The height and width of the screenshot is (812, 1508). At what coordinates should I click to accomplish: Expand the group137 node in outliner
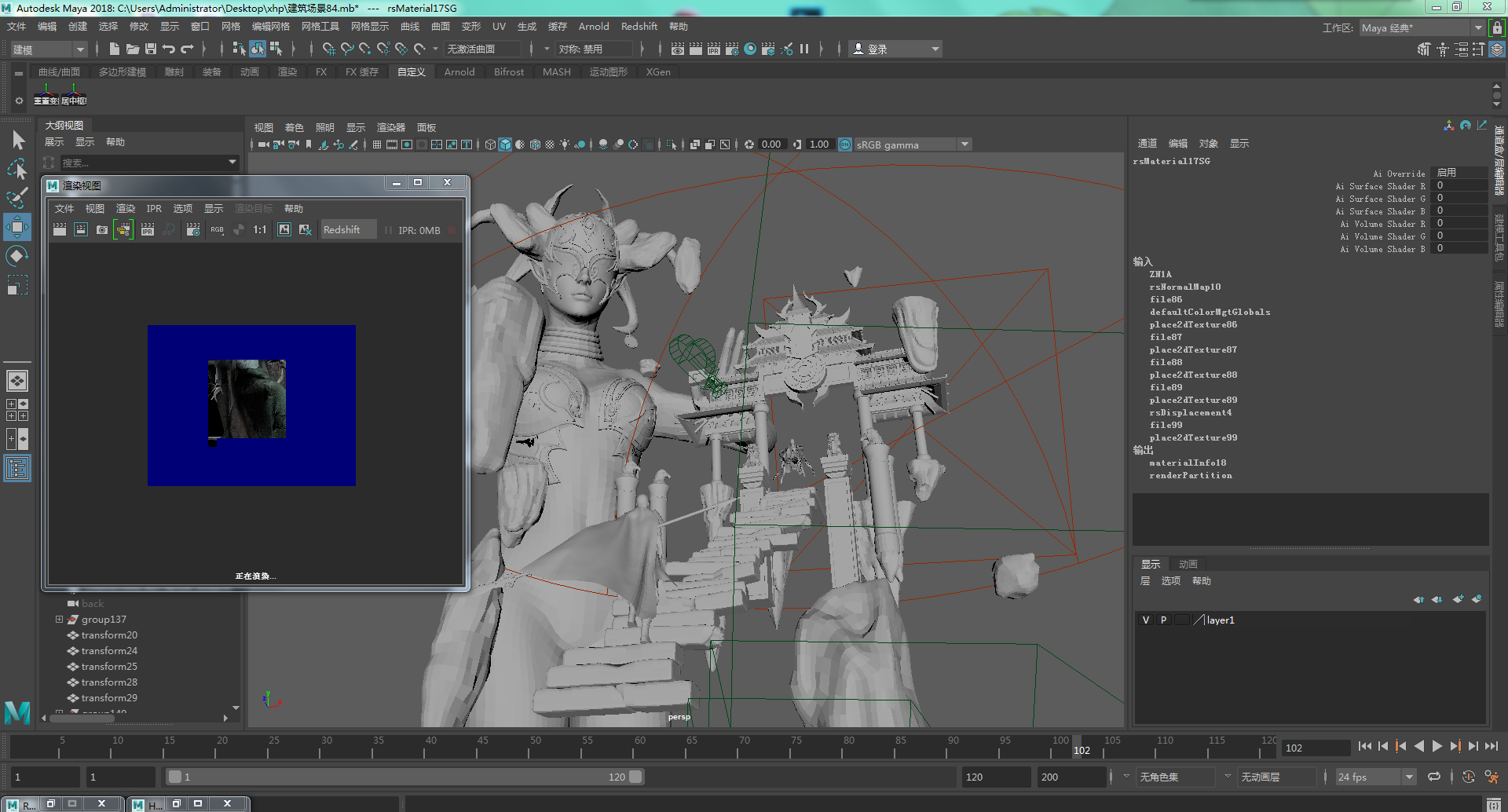(59, 620)
